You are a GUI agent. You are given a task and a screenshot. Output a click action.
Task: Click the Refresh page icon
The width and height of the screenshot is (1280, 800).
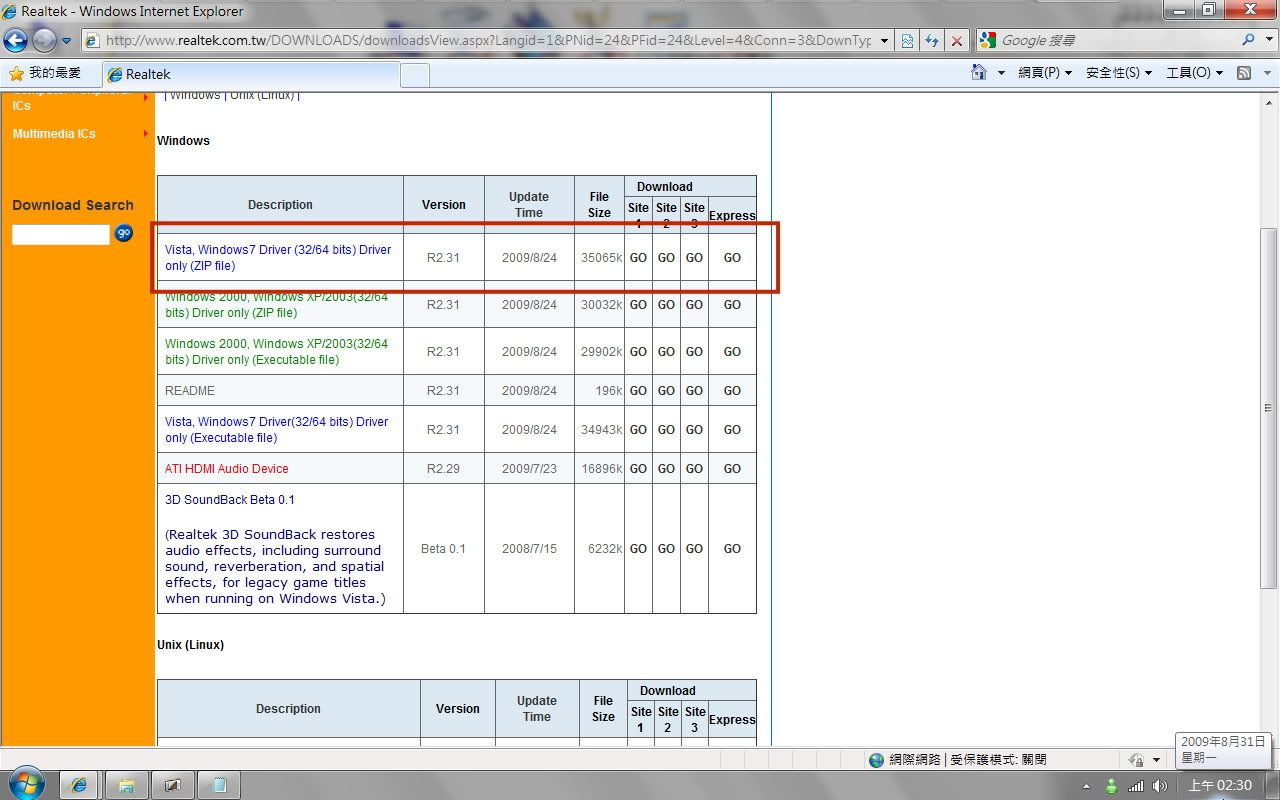click(x=932, y=40)
